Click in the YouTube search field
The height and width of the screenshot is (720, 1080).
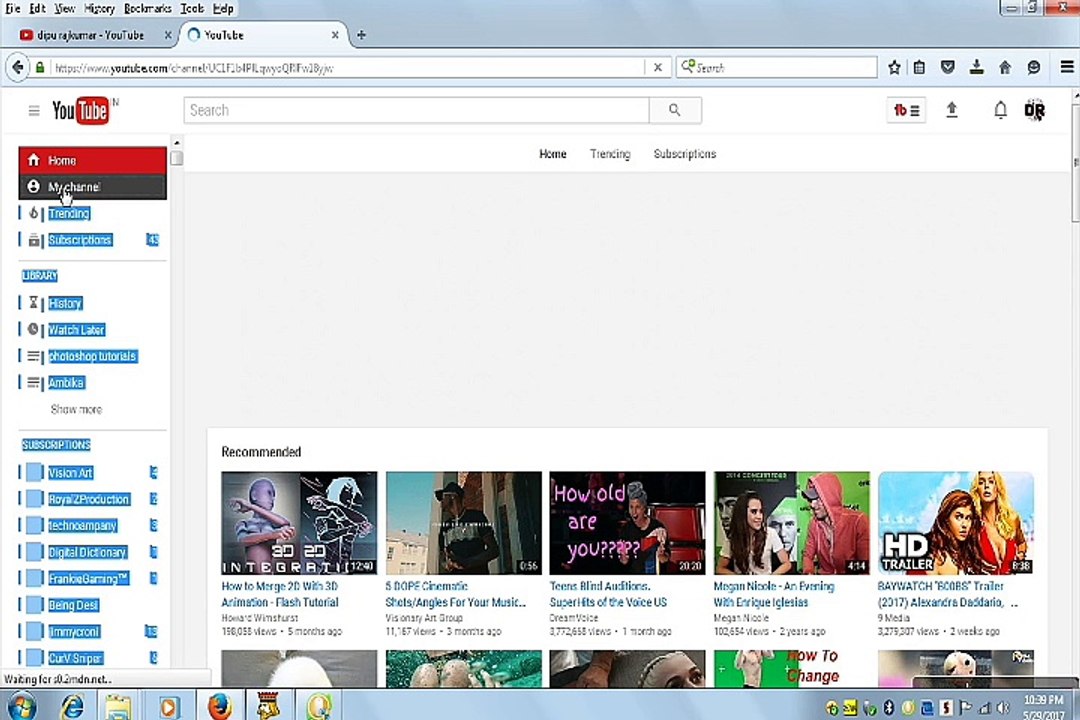pos(416,110)
